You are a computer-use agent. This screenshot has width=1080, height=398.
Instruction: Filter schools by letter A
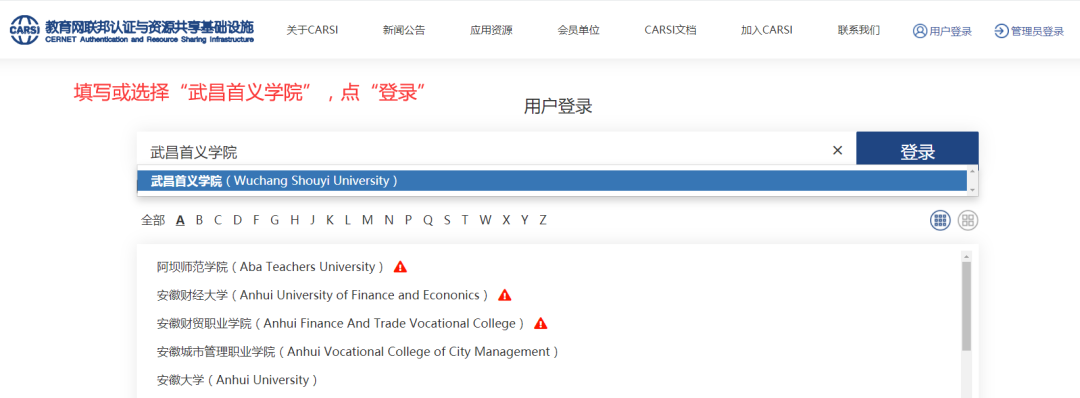[x=180, y=220]
